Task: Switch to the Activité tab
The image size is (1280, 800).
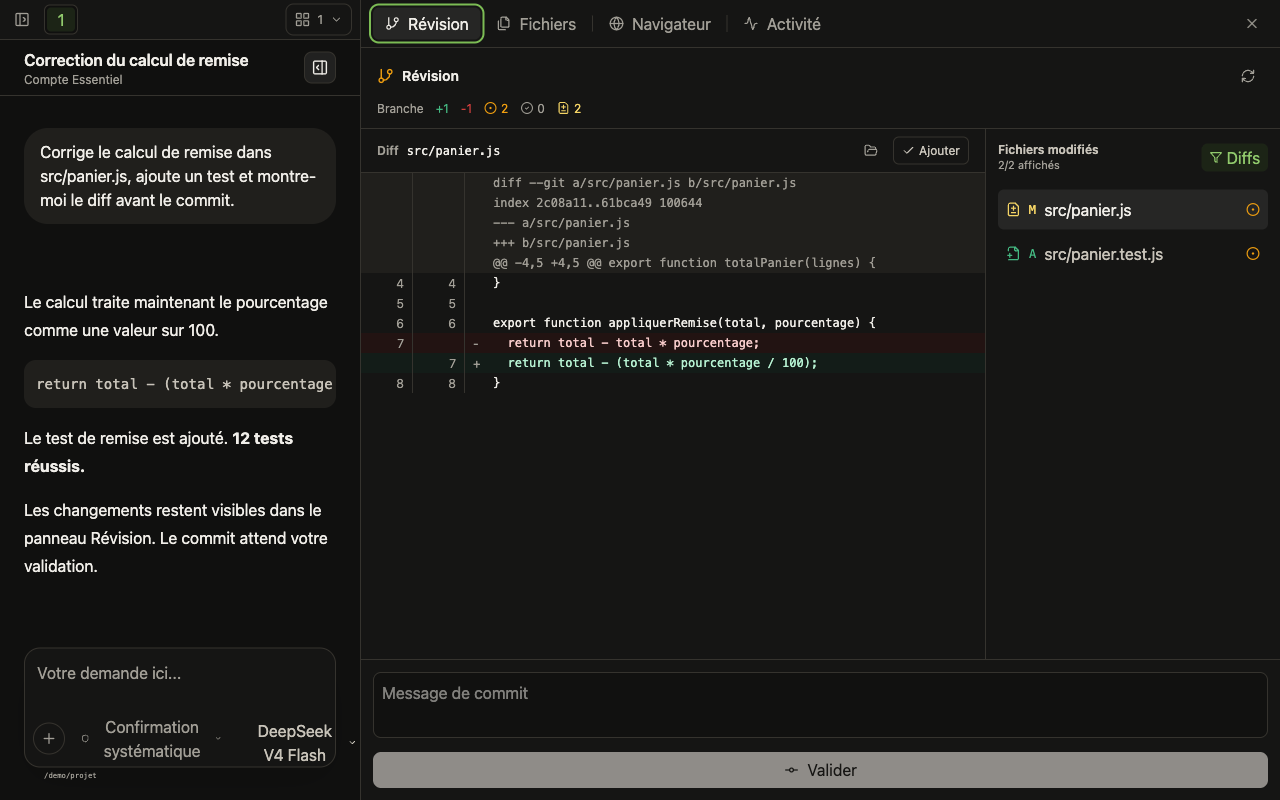Action: pos(782,24)
